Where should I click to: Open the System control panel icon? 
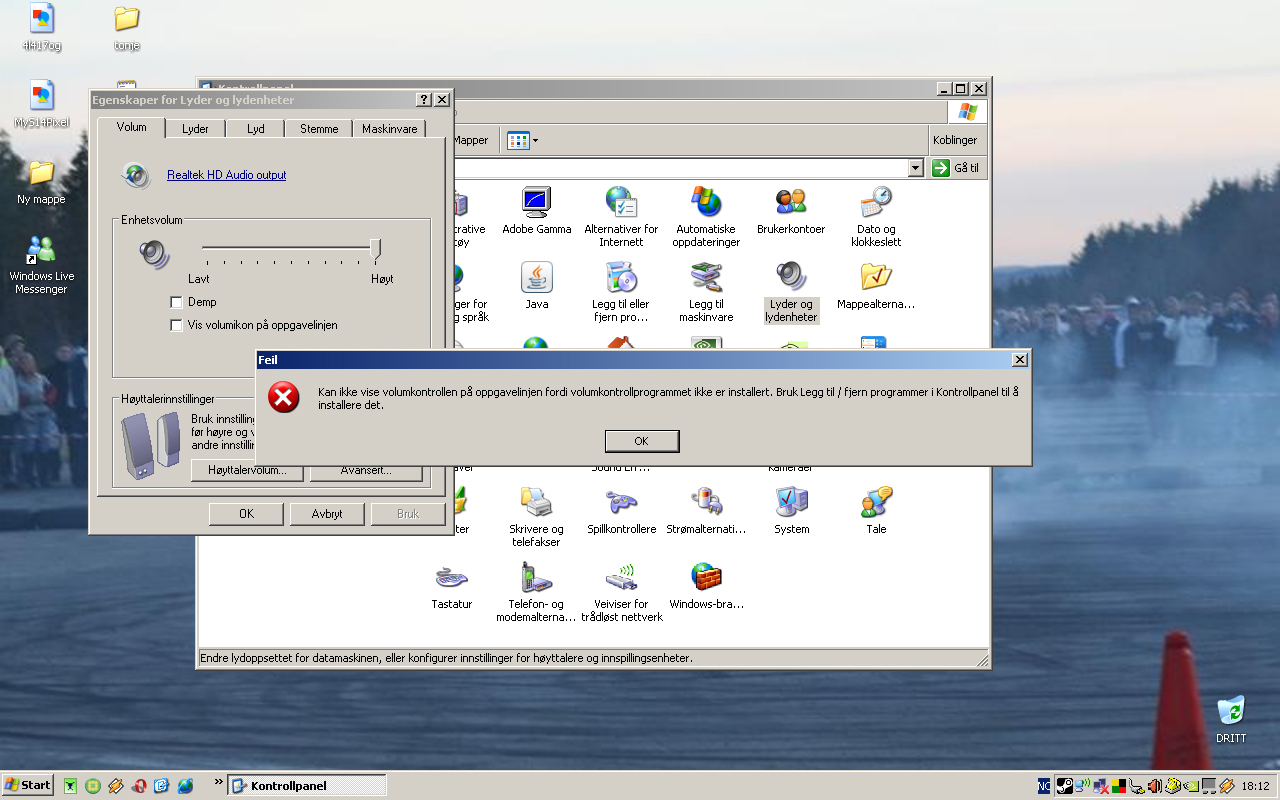pyautogui.click(x=791, y=503)
